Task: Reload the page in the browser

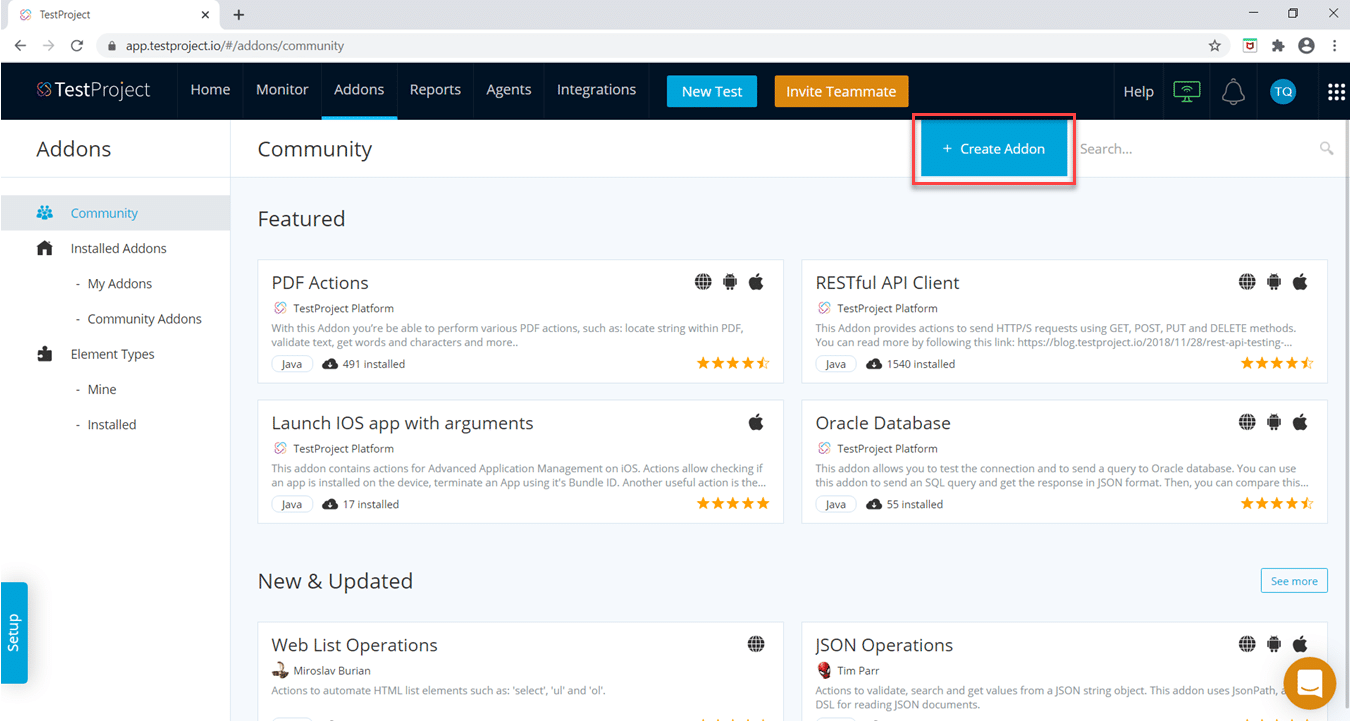Action: click(77, 45)
